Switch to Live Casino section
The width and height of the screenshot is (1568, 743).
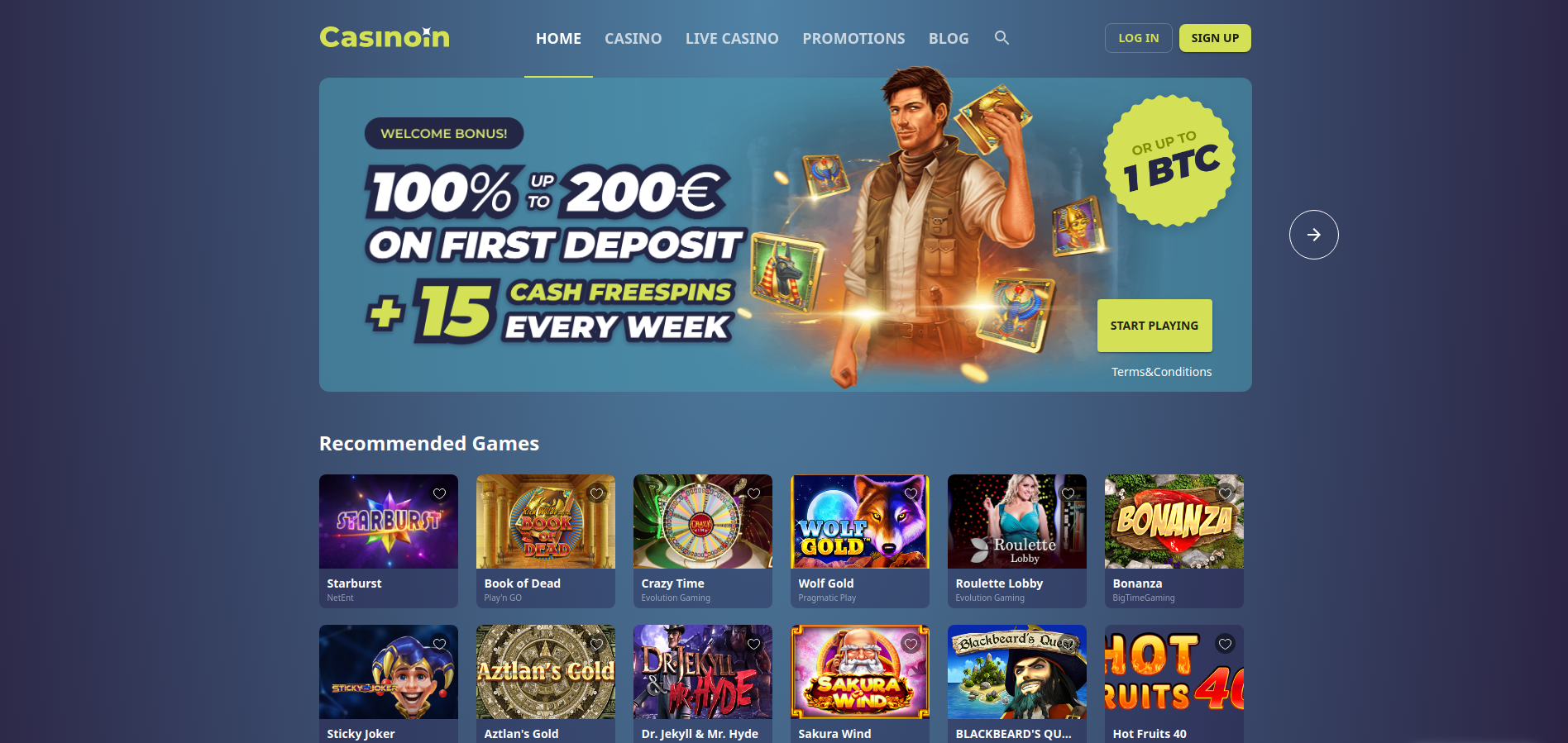click(732, 39)
